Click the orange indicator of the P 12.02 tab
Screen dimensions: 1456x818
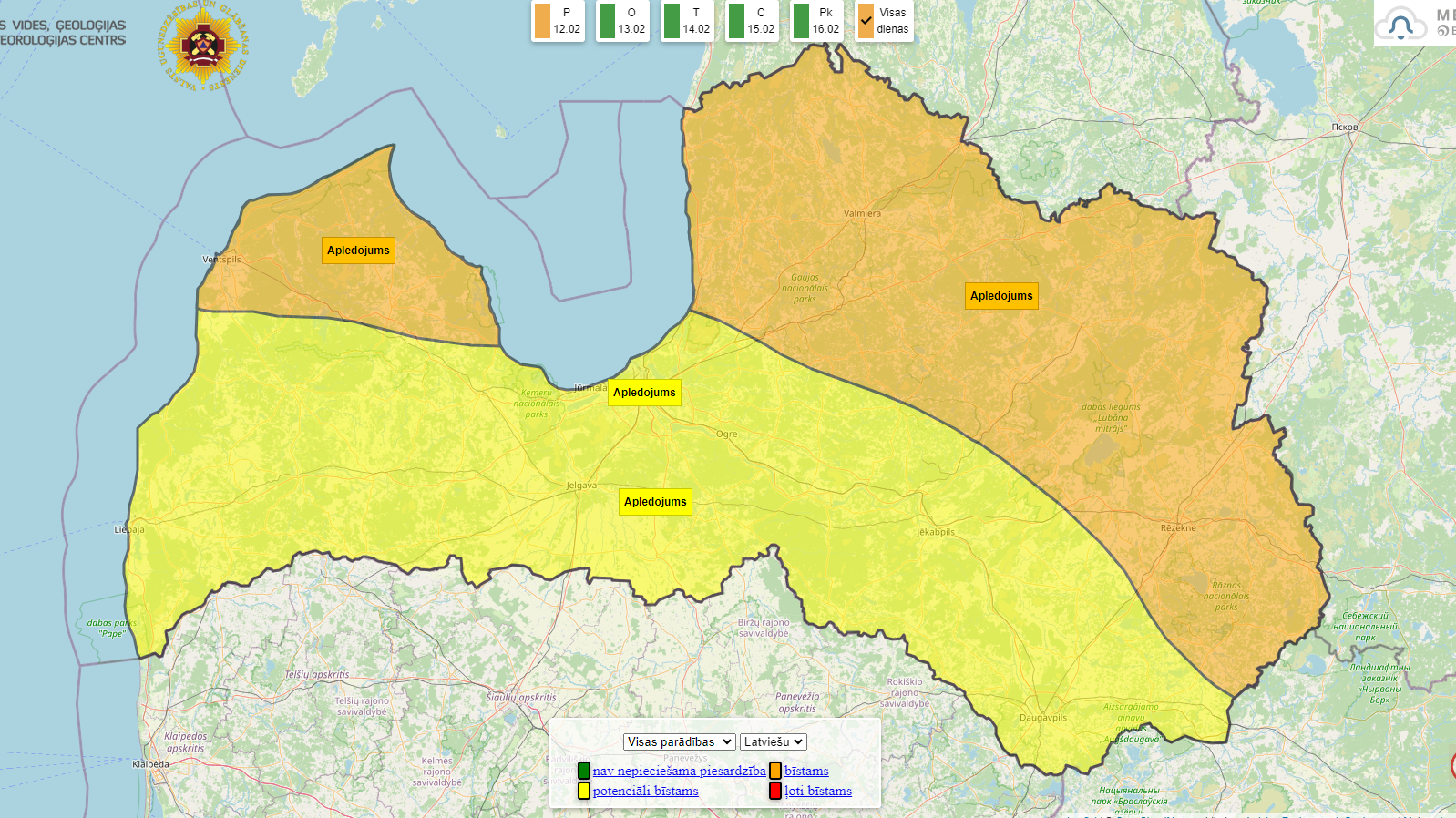pos(542,21)
